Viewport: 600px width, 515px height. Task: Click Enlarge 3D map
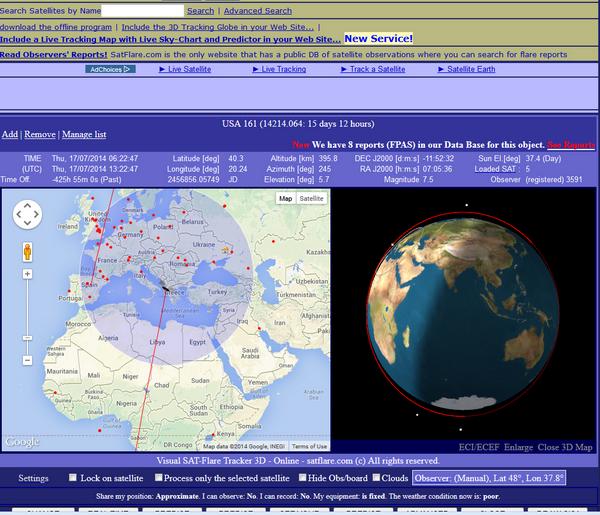coord(518,447)
